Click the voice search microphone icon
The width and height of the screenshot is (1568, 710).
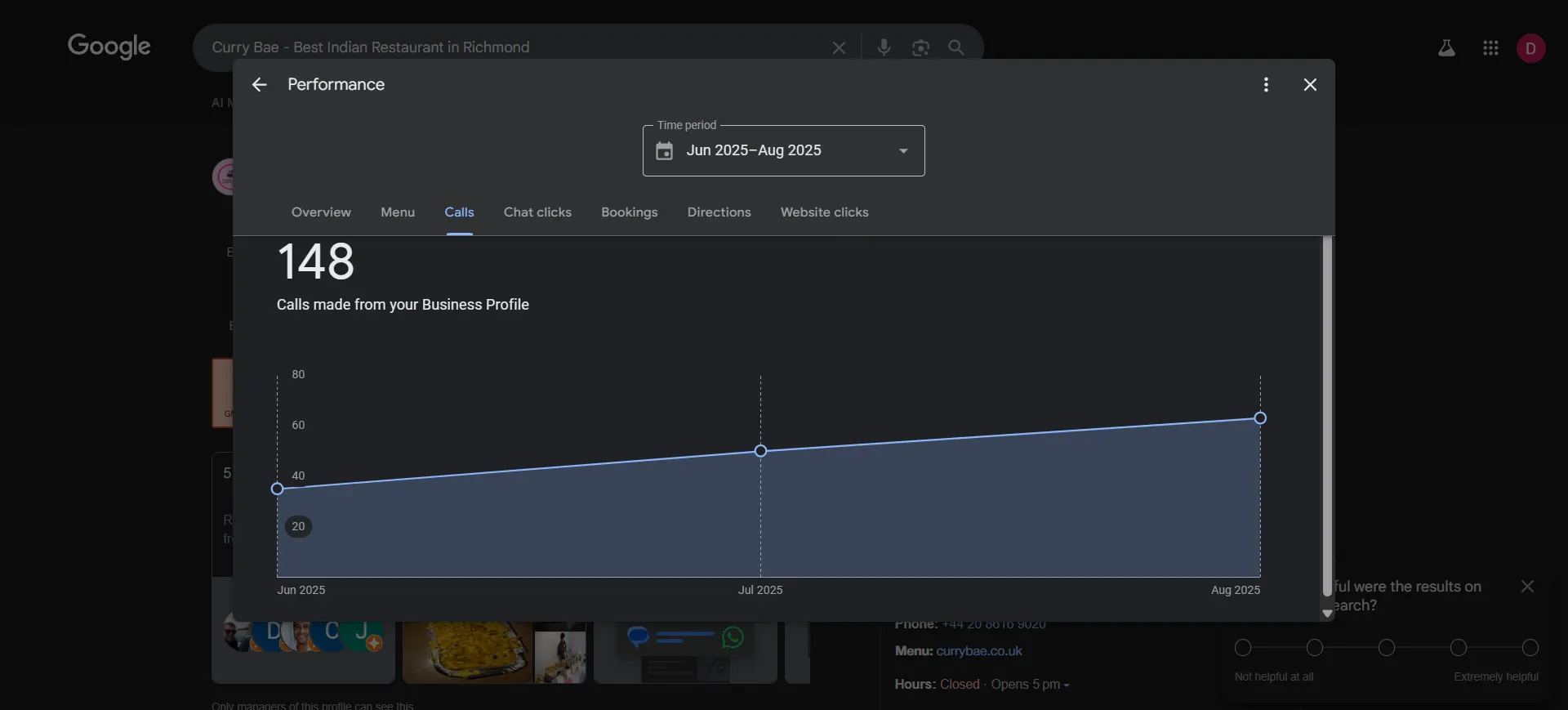[884, 47]
